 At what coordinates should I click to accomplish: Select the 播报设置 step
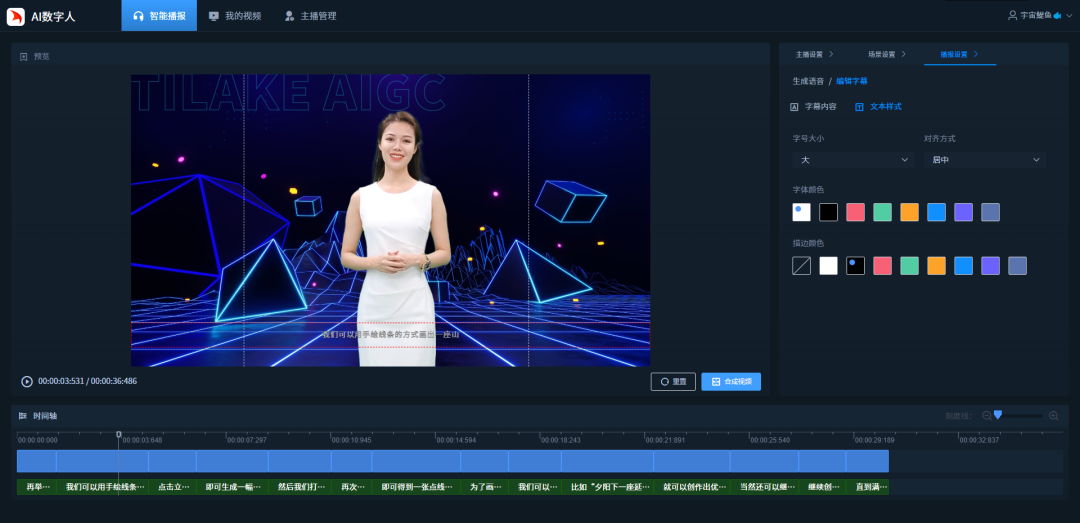[959, 54]
